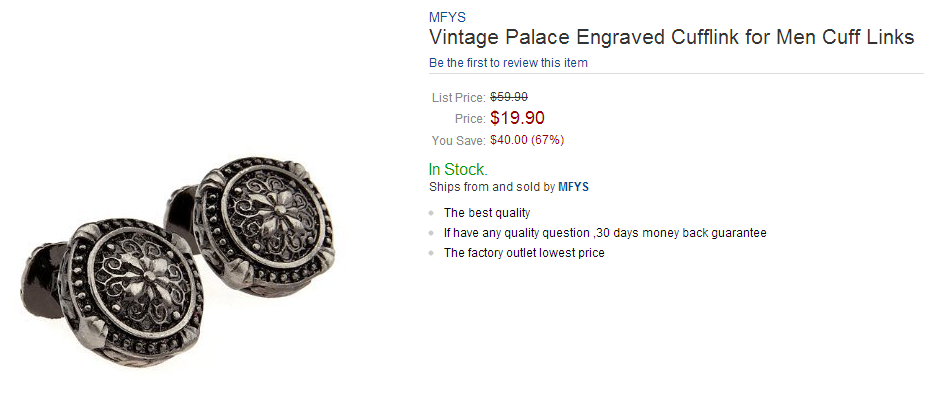The height and width of the screenshot is (410, 940).
Task: Click "The factory outlet lowest price" bullet text
Action: (x=524, y=253)
